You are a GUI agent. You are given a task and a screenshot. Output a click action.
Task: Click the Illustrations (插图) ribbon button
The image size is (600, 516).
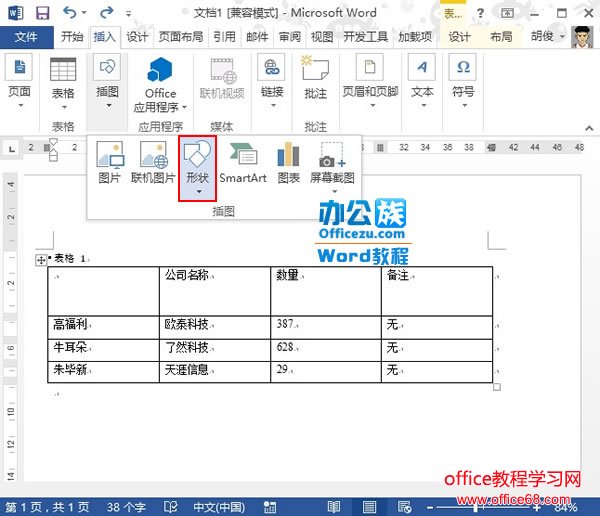[x=107, y=81]
